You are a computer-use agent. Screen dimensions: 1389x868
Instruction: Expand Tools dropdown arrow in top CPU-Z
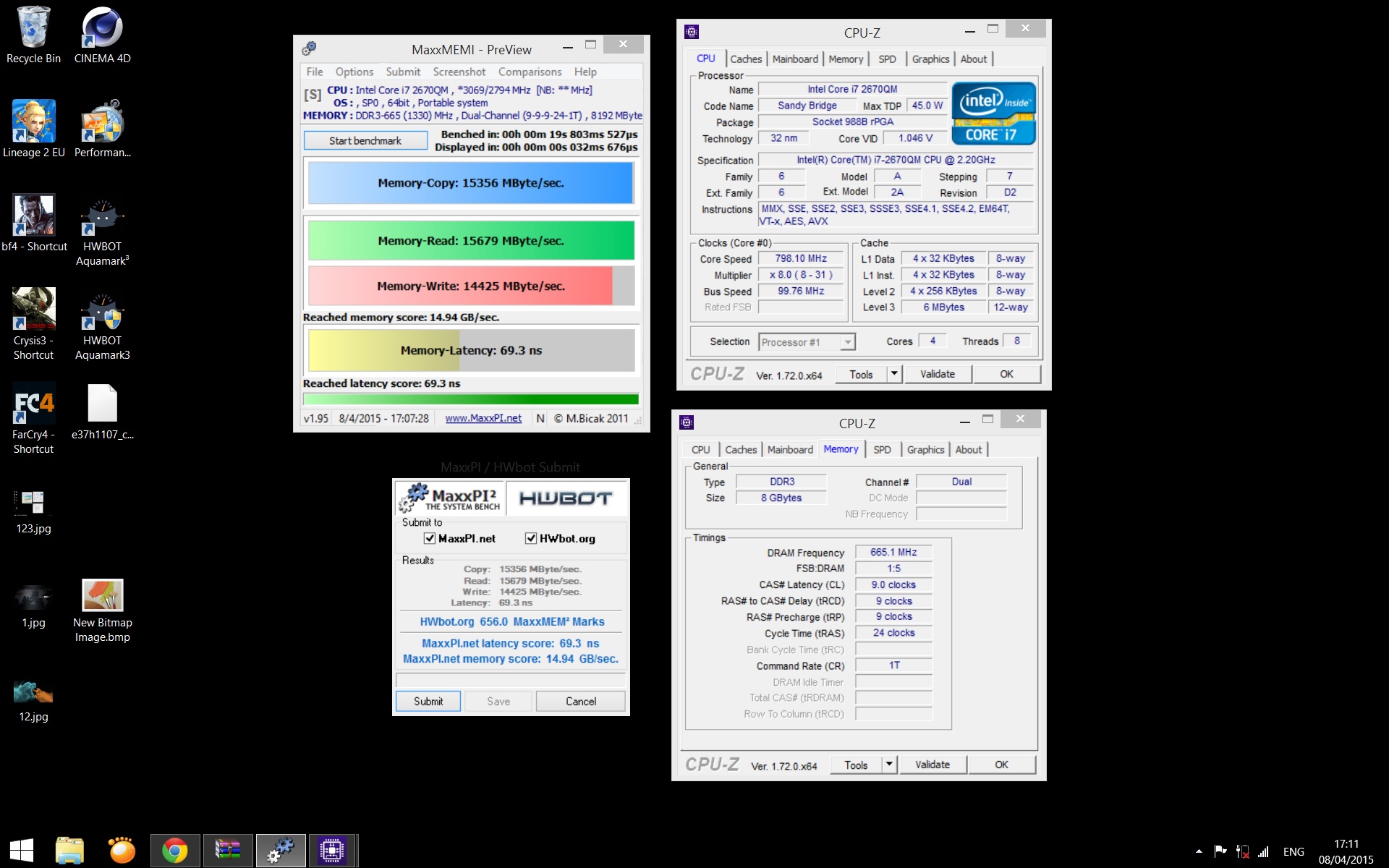(x=894, y=374)
